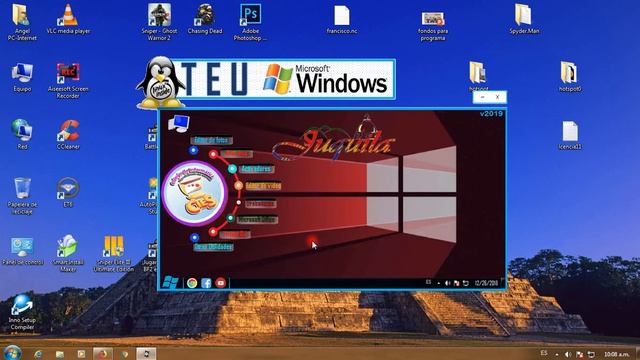640x360 pixels.
Task: Open the Activadores menu entry
Action: pyautogui.click(x=256, y=169)
